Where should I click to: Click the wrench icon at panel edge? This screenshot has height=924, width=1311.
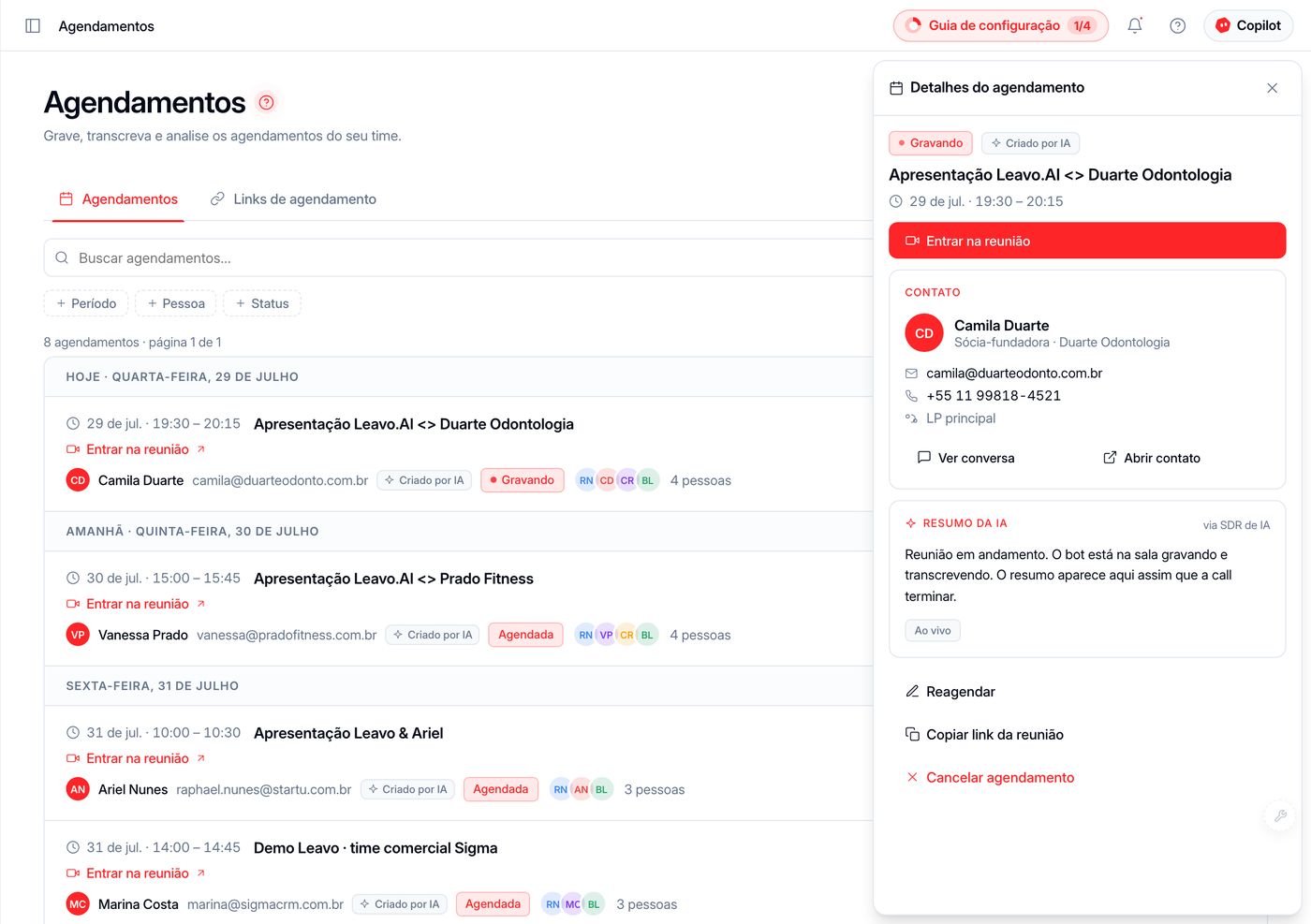tap(1280, 815)
